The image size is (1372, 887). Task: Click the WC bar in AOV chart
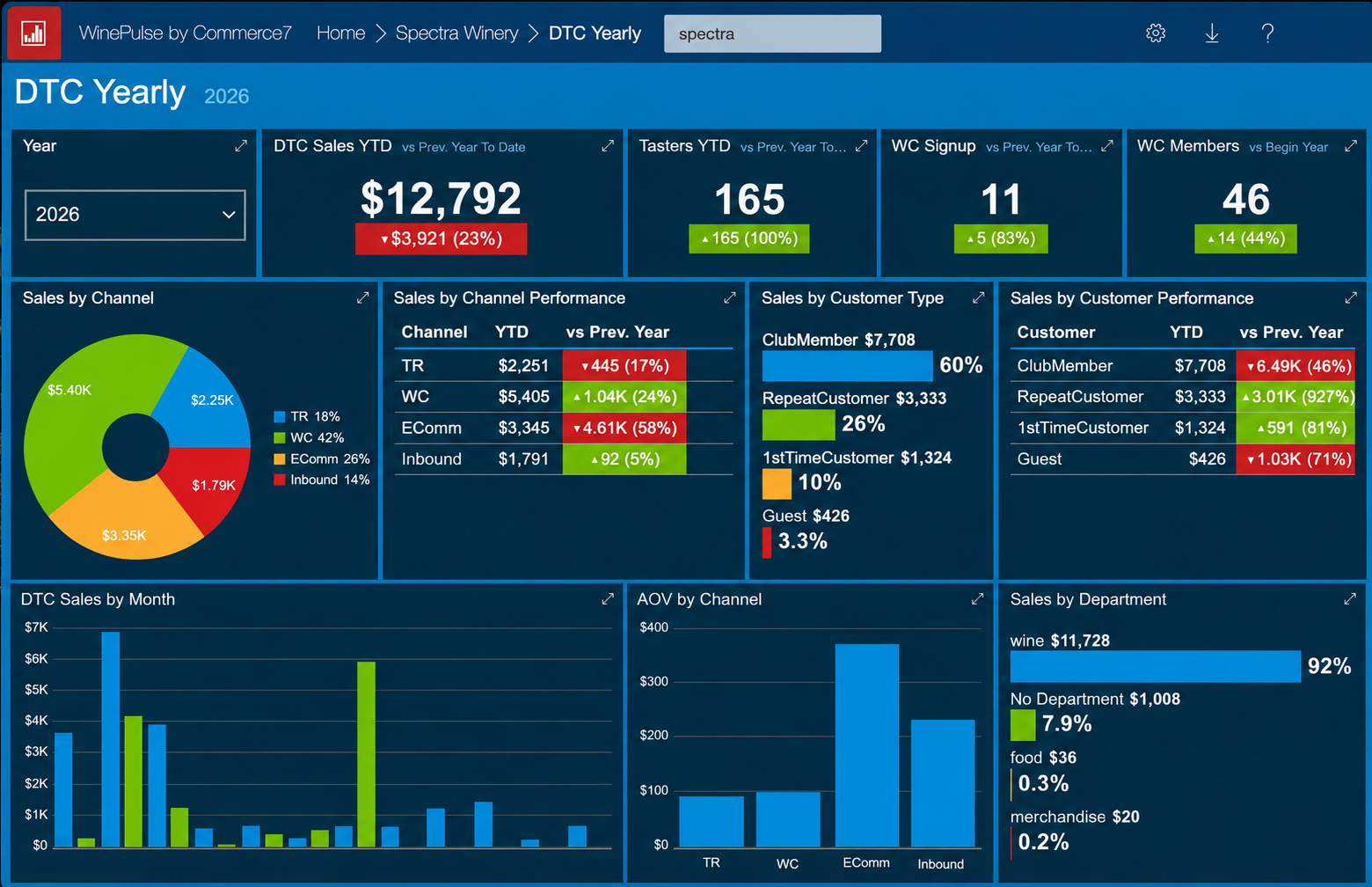pos(788,819)
